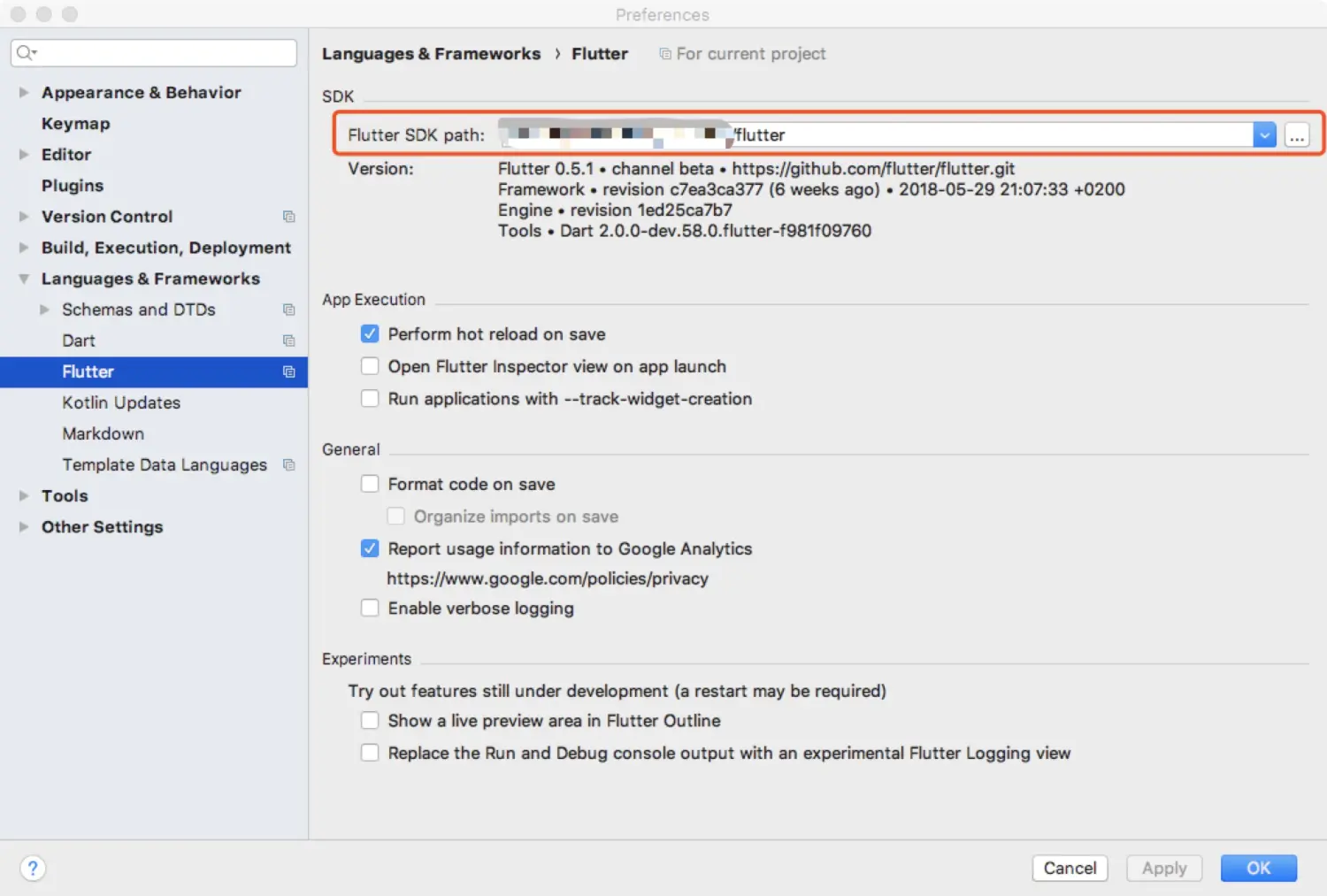This screenshot has height=896, width=1327.
Task: Expand Other Settings section
Action: 24,526
